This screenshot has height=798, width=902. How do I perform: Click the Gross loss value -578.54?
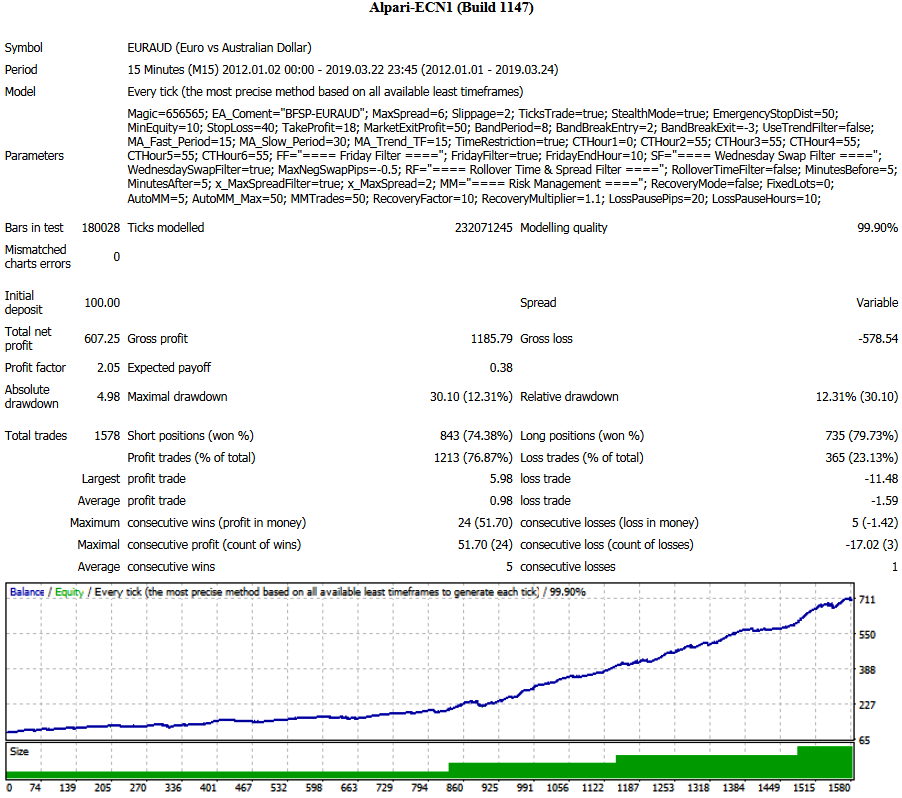pos(878,339)
